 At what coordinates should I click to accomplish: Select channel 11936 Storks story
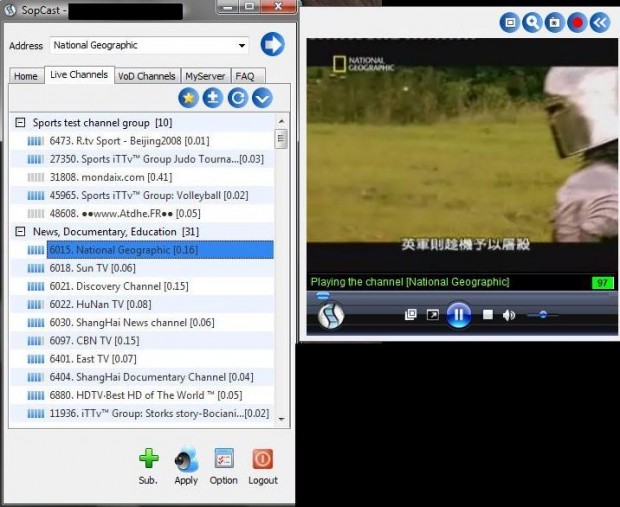point(142,413)
